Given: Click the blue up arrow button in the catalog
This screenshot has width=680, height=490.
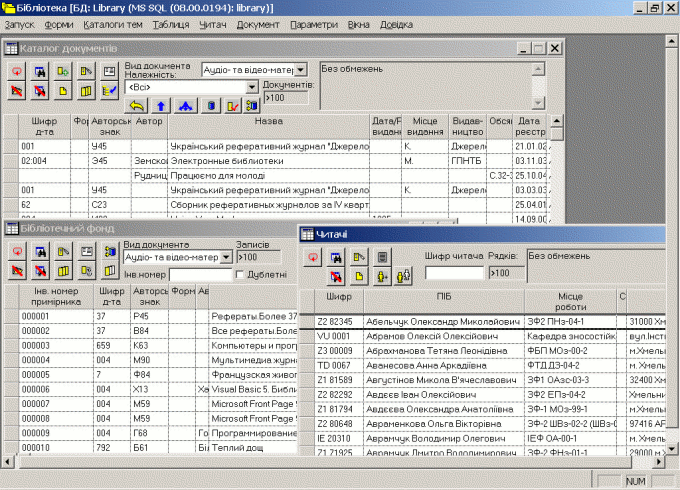Looking at the screenshot, I should coord(161,106).
